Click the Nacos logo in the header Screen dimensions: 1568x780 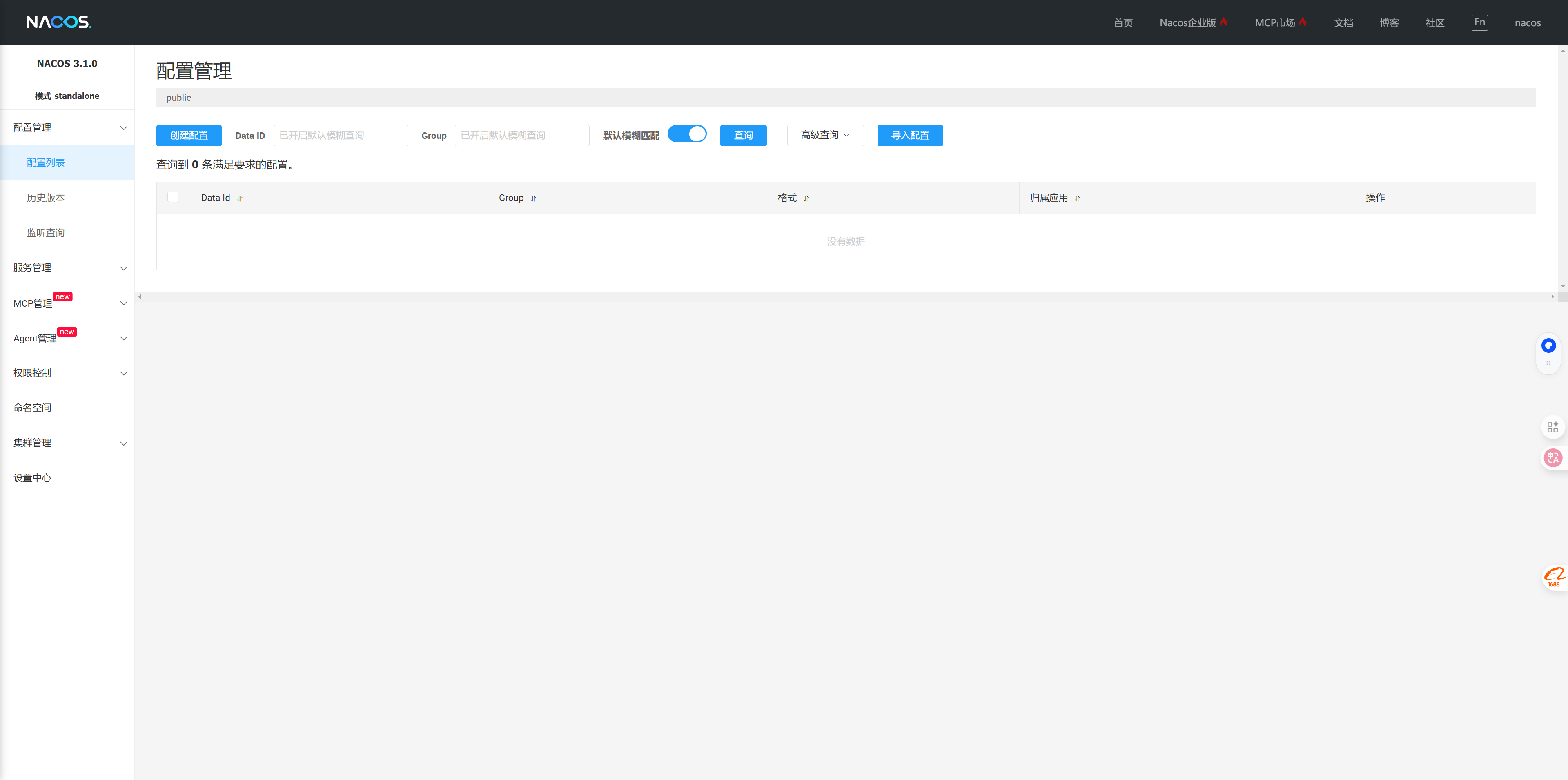pyautogui.click(x=58, y=22)
